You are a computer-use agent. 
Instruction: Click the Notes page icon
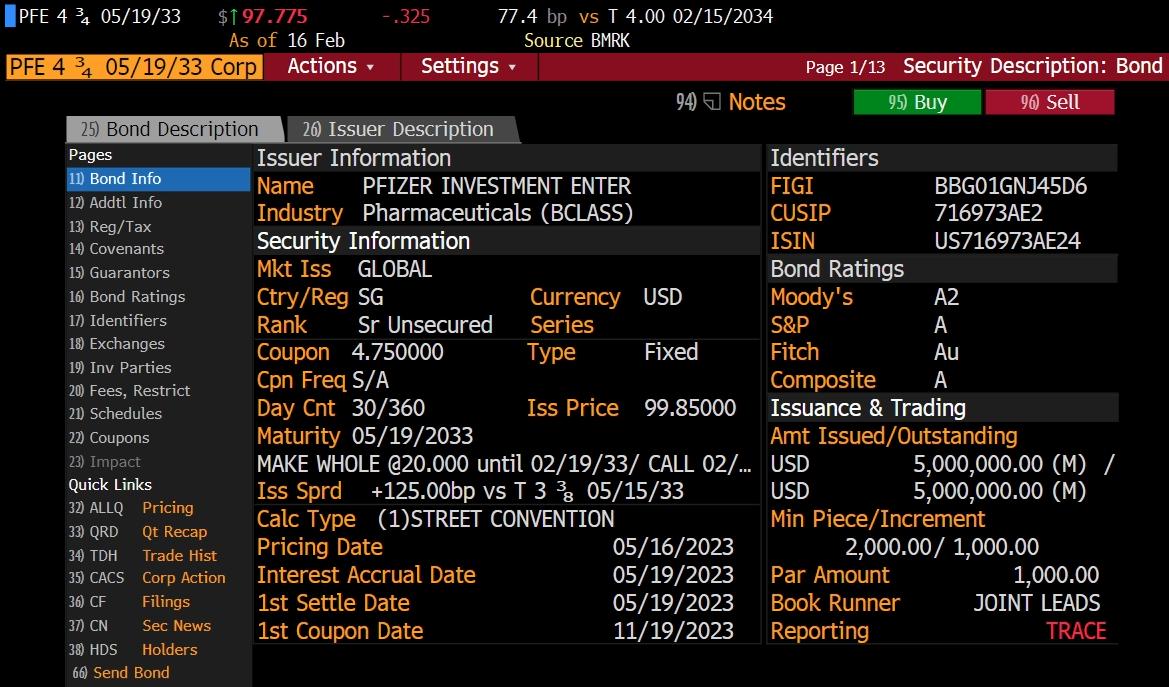click(x=712, y=101)
